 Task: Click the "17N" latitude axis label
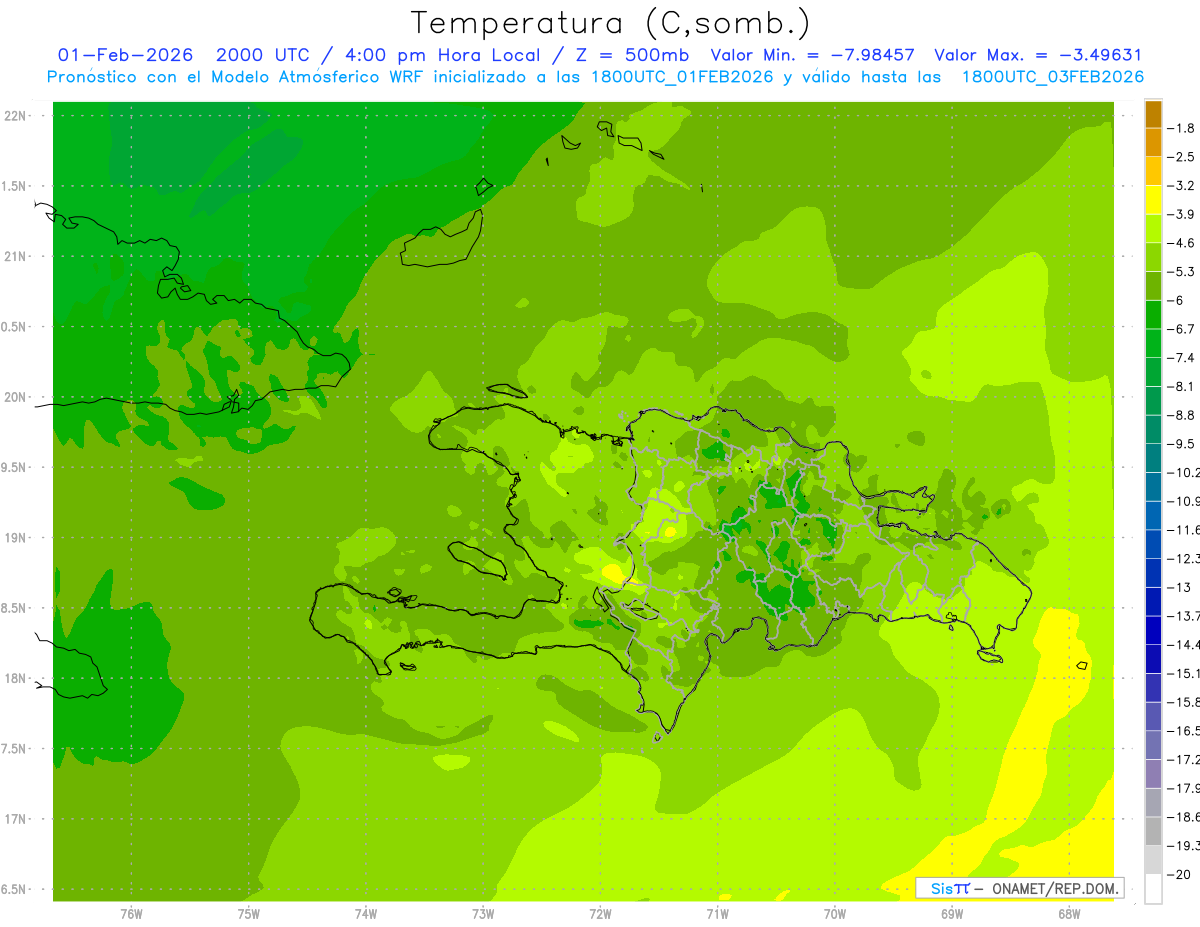(x=16, y=819)
